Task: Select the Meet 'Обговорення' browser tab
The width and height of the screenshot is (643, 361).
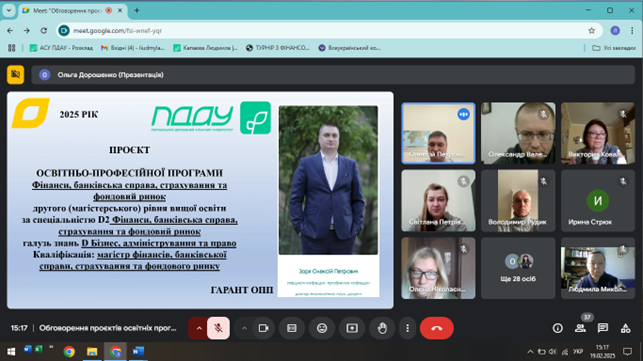Action: coord(73,11)
